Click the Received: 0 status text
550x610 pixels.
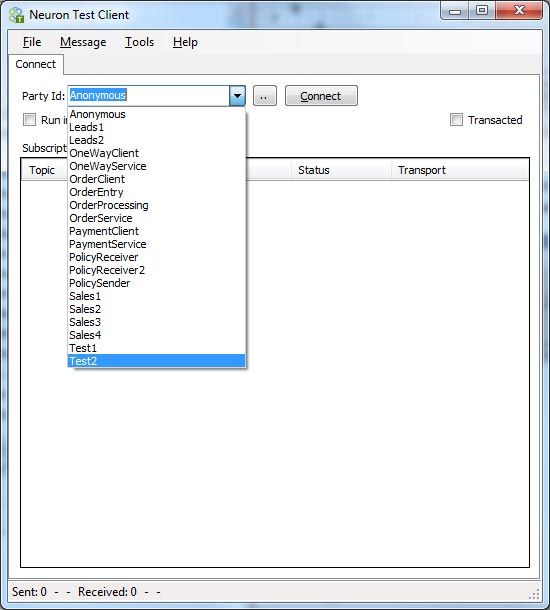(x=107, y=592)
